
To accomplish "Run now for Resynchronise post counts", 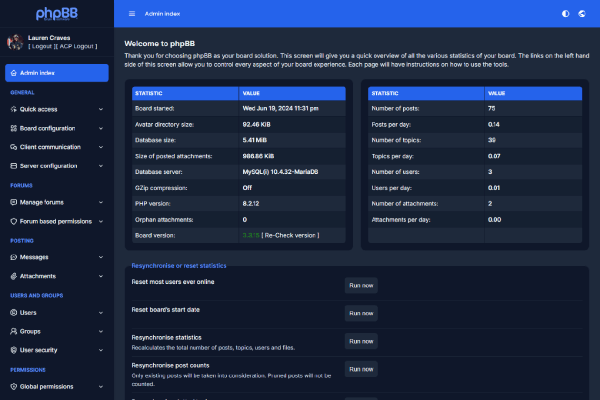I will point(361,369).
